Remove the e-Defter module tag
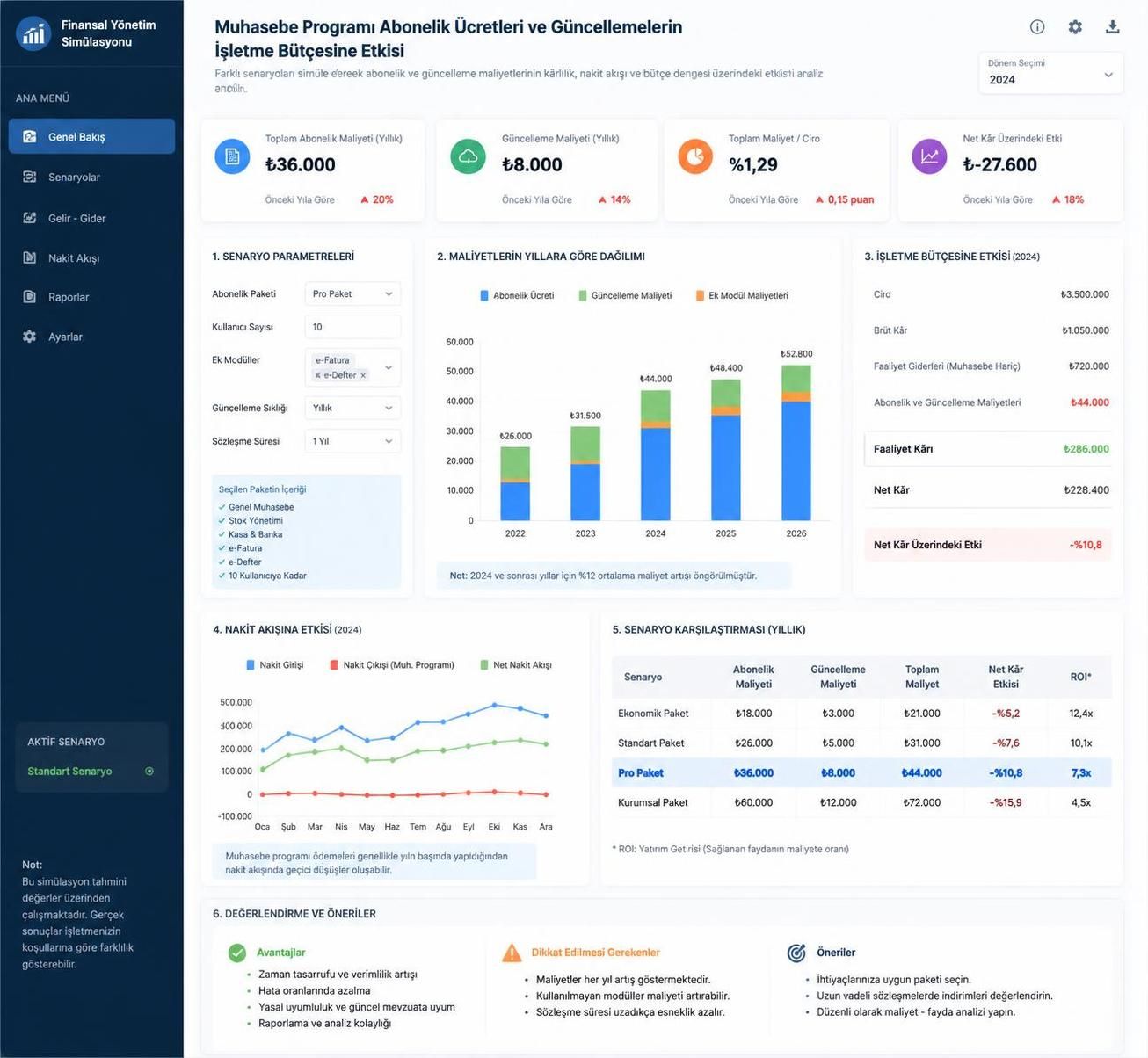This screenshot has width=1148, height=1058. point(363,375)
